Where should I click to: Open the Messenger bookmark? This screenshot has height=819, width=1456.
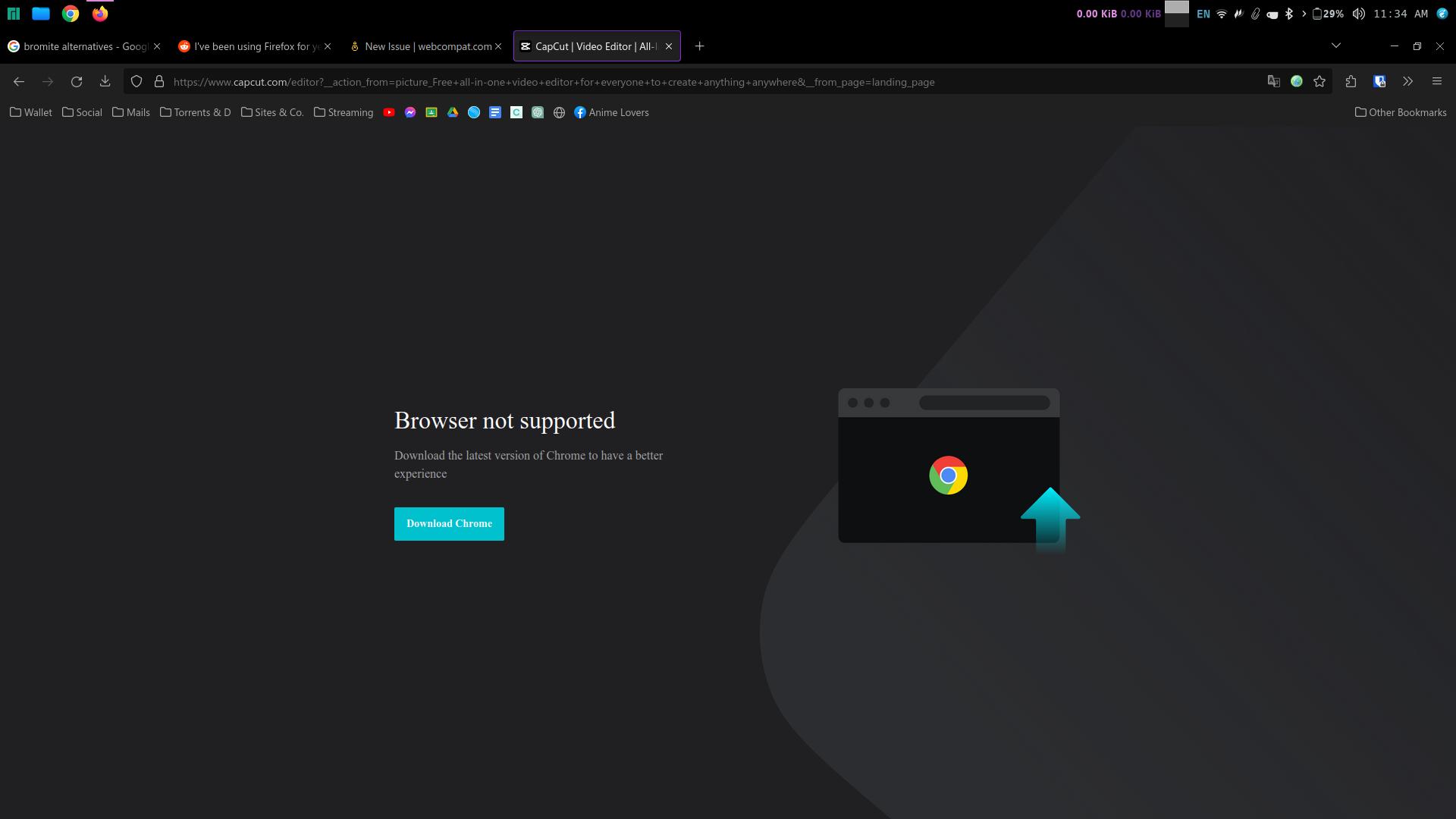click(410, 112)
